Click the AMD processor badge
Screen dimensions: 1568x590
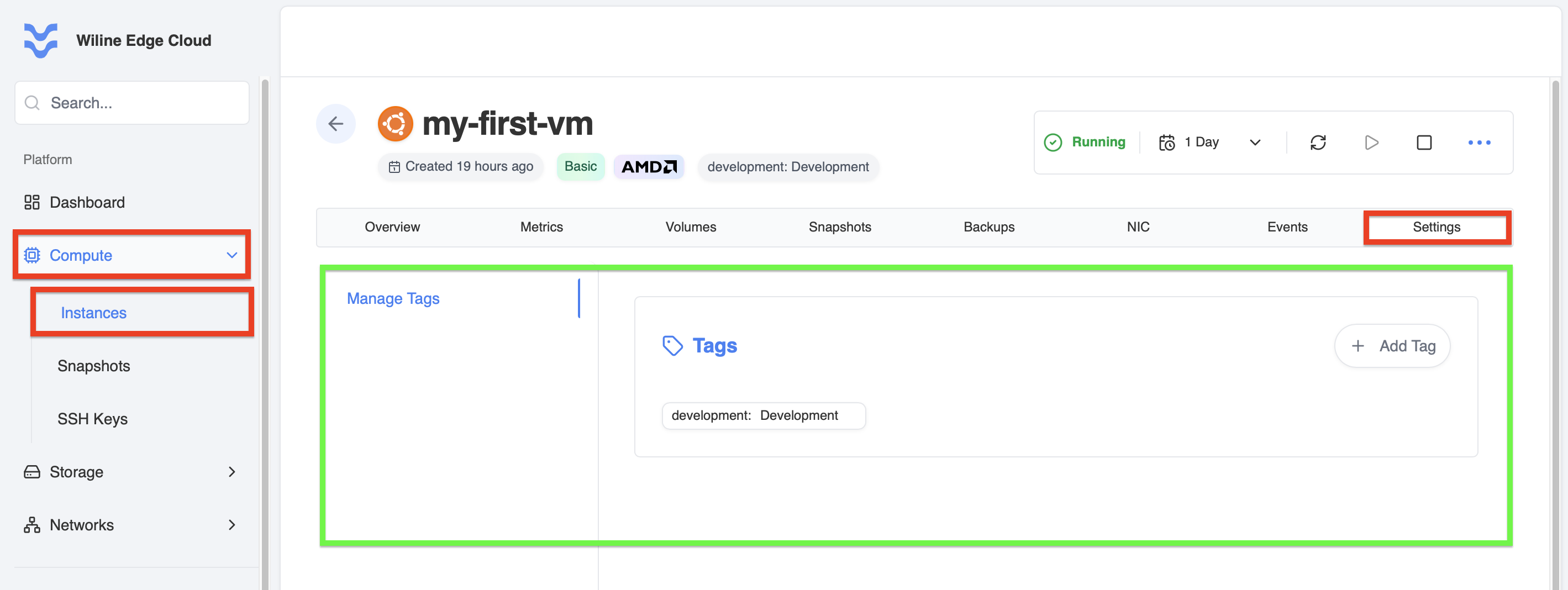(x=649, y=167)
